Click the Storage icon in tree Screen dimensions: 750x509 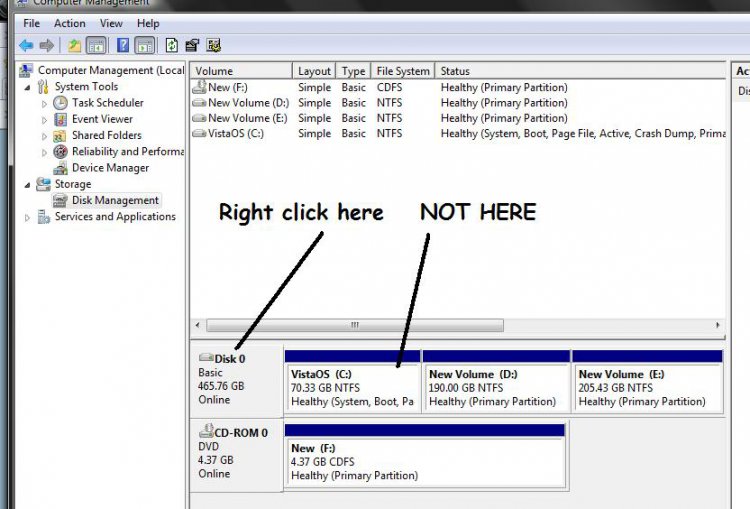[x=43, y=184]
